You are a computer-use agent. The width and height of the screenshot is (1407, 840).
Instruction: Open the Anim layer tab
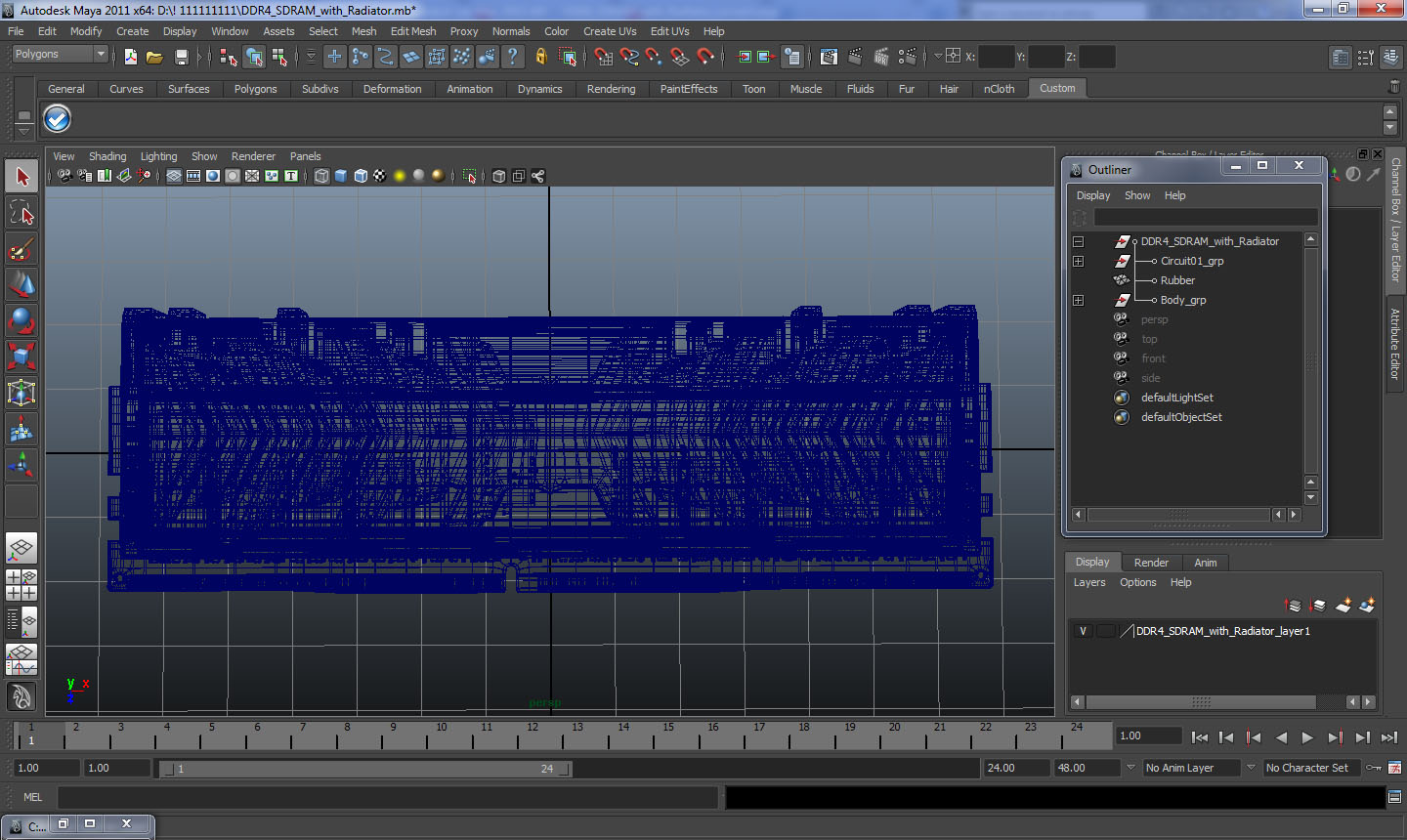1206,563
